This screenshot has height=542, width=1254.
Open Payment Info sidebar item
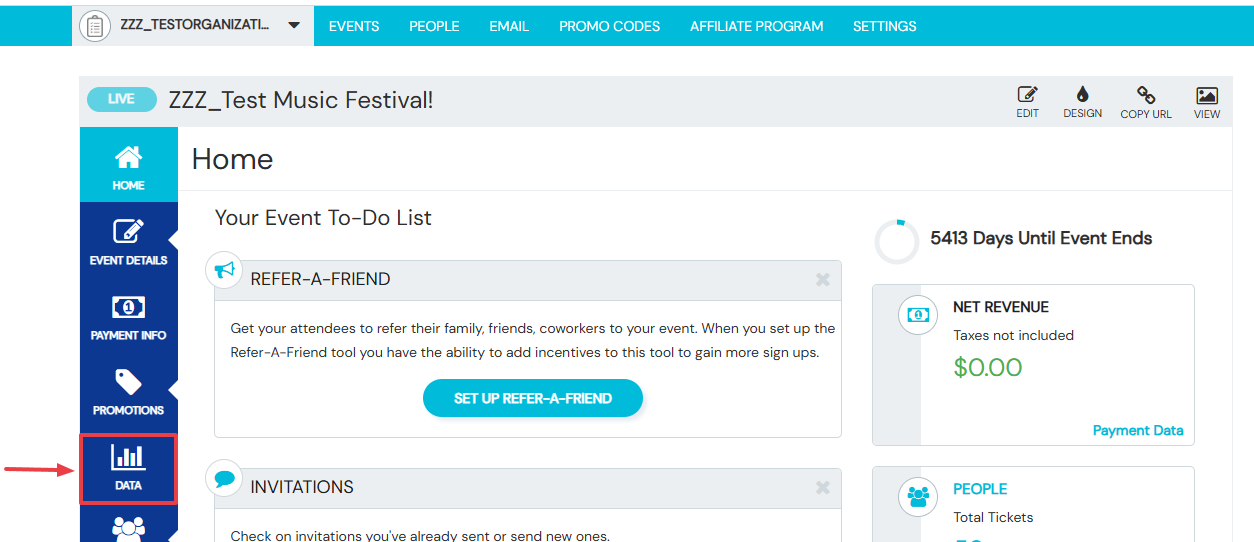click(128, 316)
